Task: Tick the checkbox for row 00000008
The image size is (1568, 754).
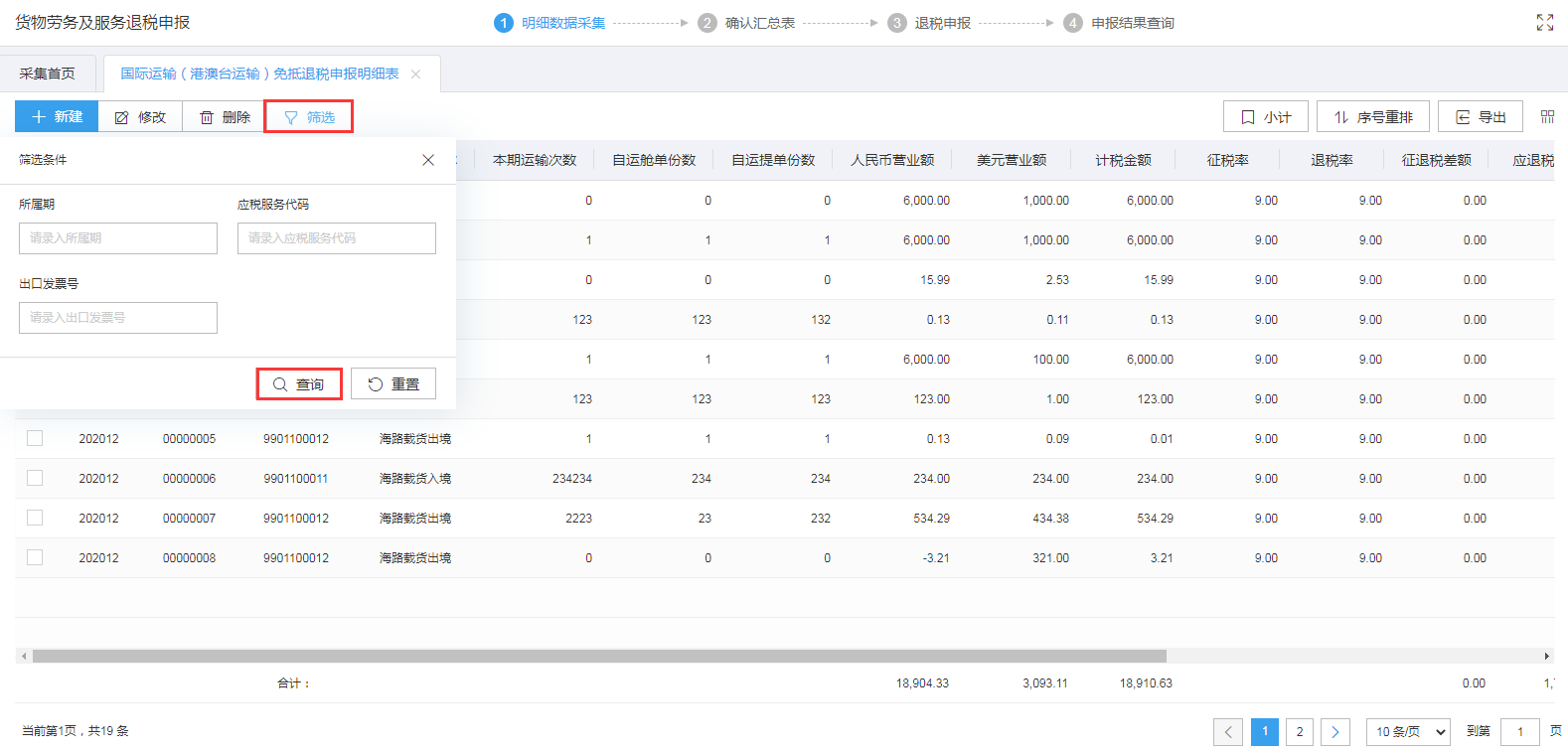Action: click(35, 557)
